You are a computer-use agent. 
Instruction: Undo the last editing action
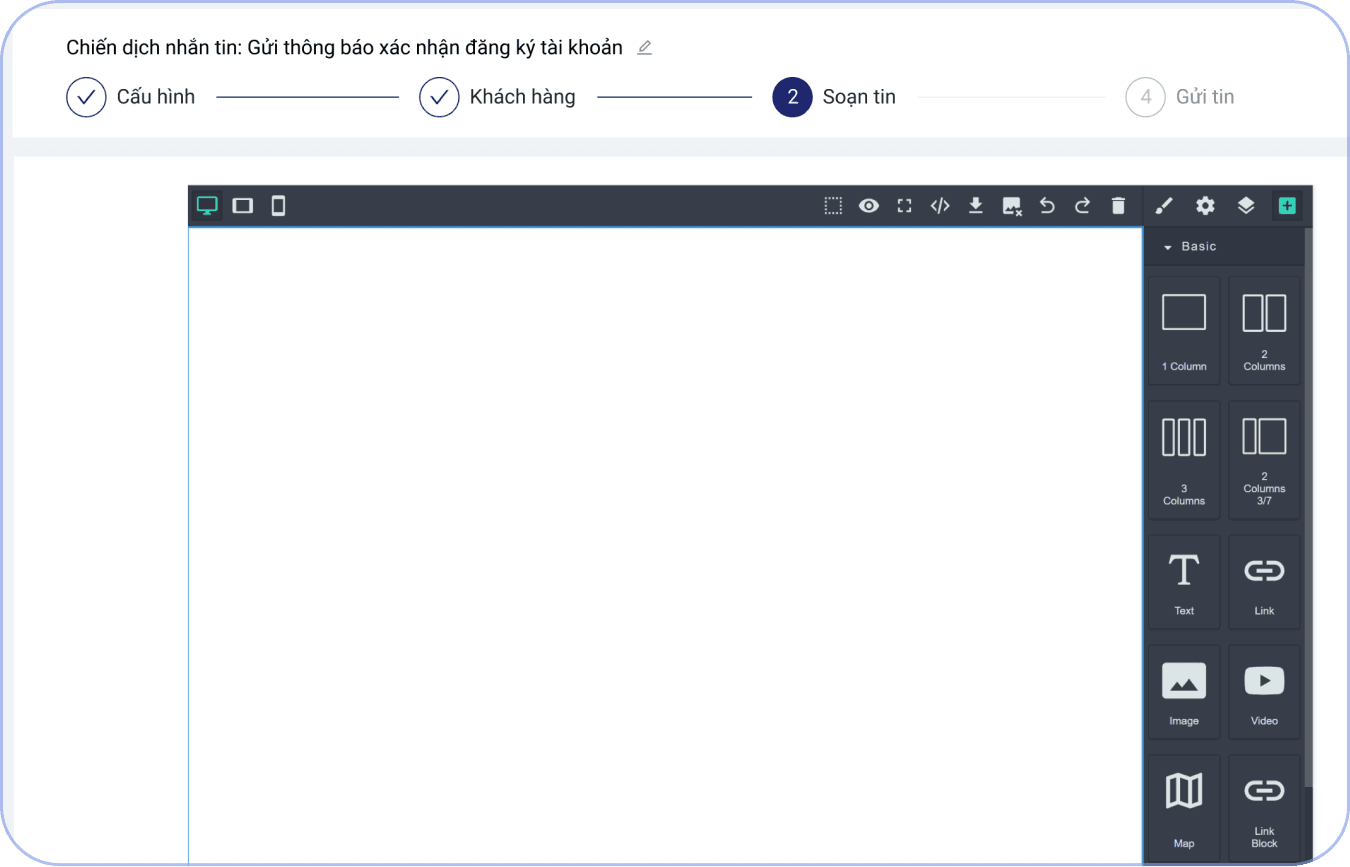click(x=1047, y=205)
